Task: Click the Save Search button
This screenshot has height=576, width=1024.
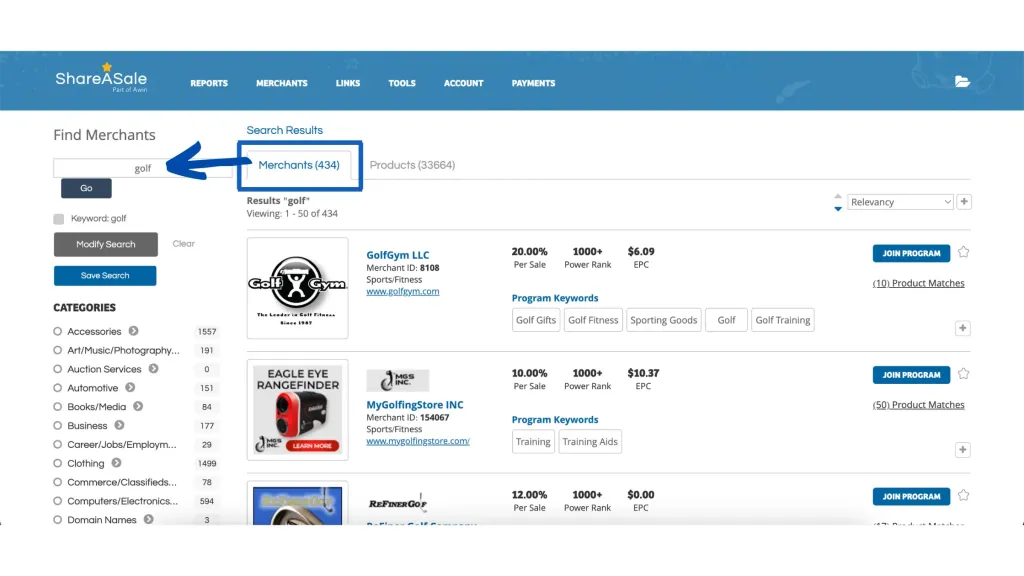Action: point(105,276)
